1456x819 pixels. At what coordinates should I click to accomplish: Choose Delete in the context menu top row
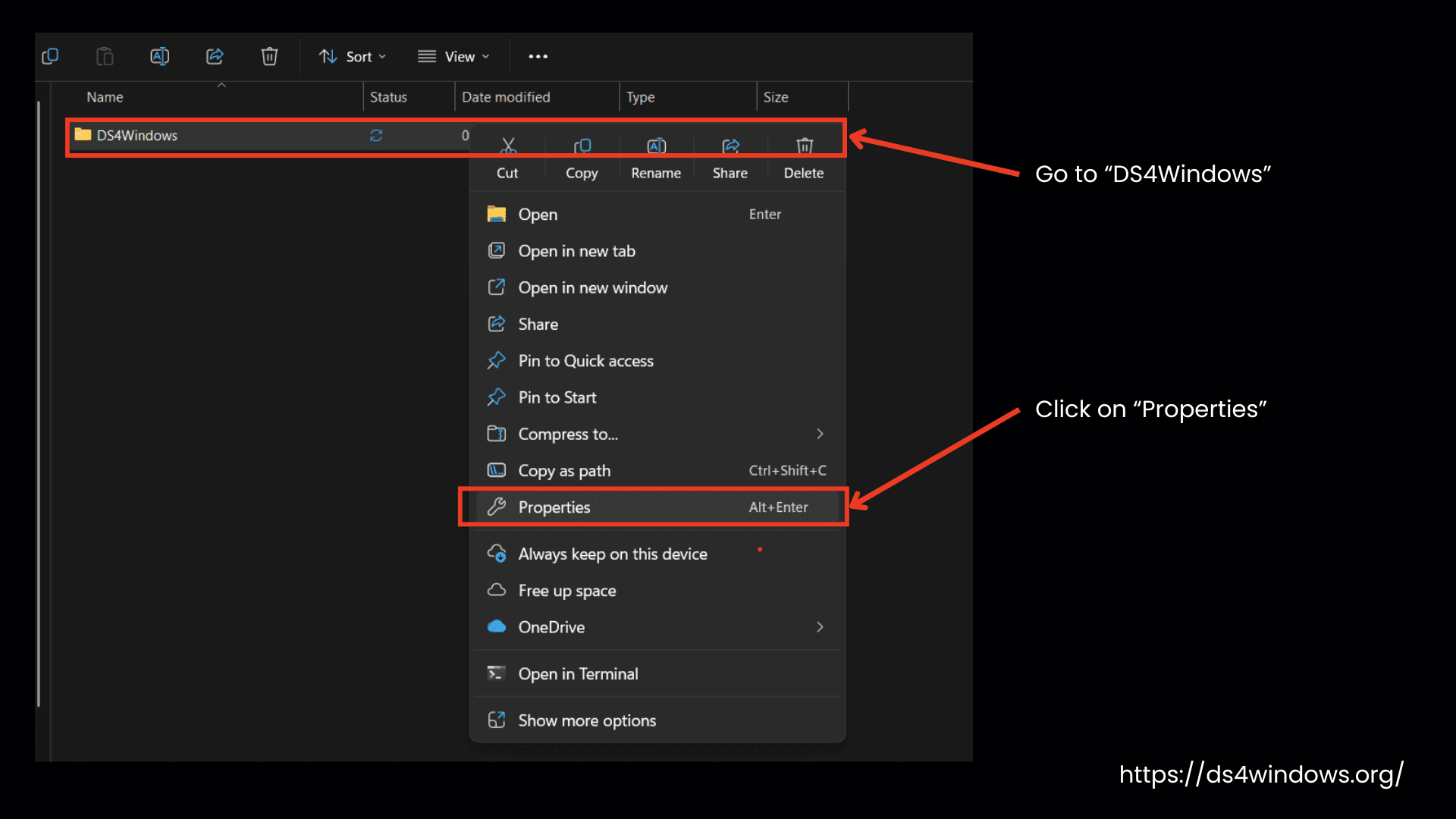point(804,159)
